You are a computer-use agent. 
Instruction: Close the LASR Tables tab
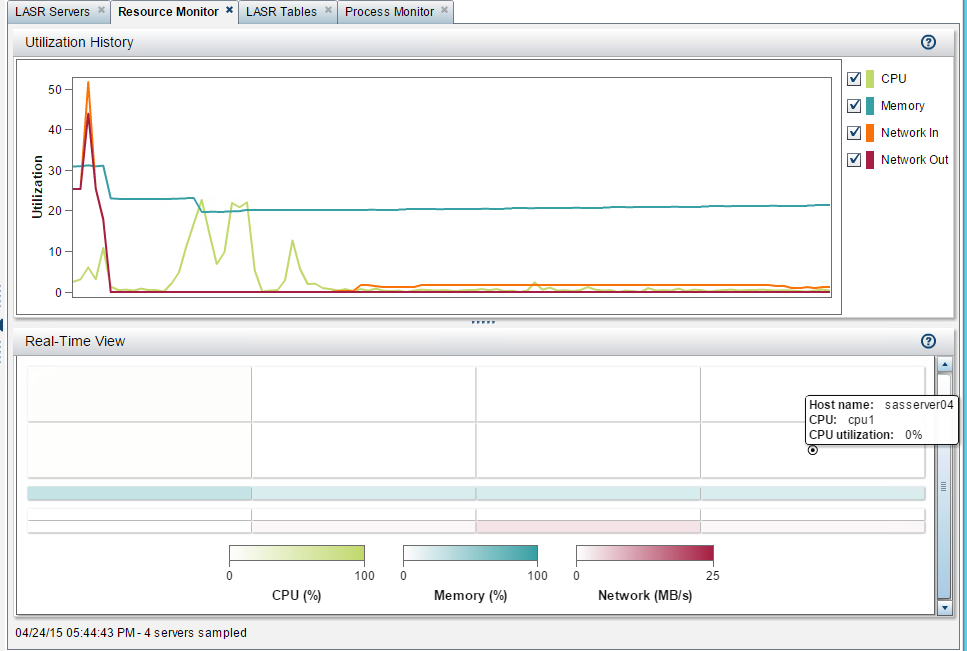tap(328, 10)
